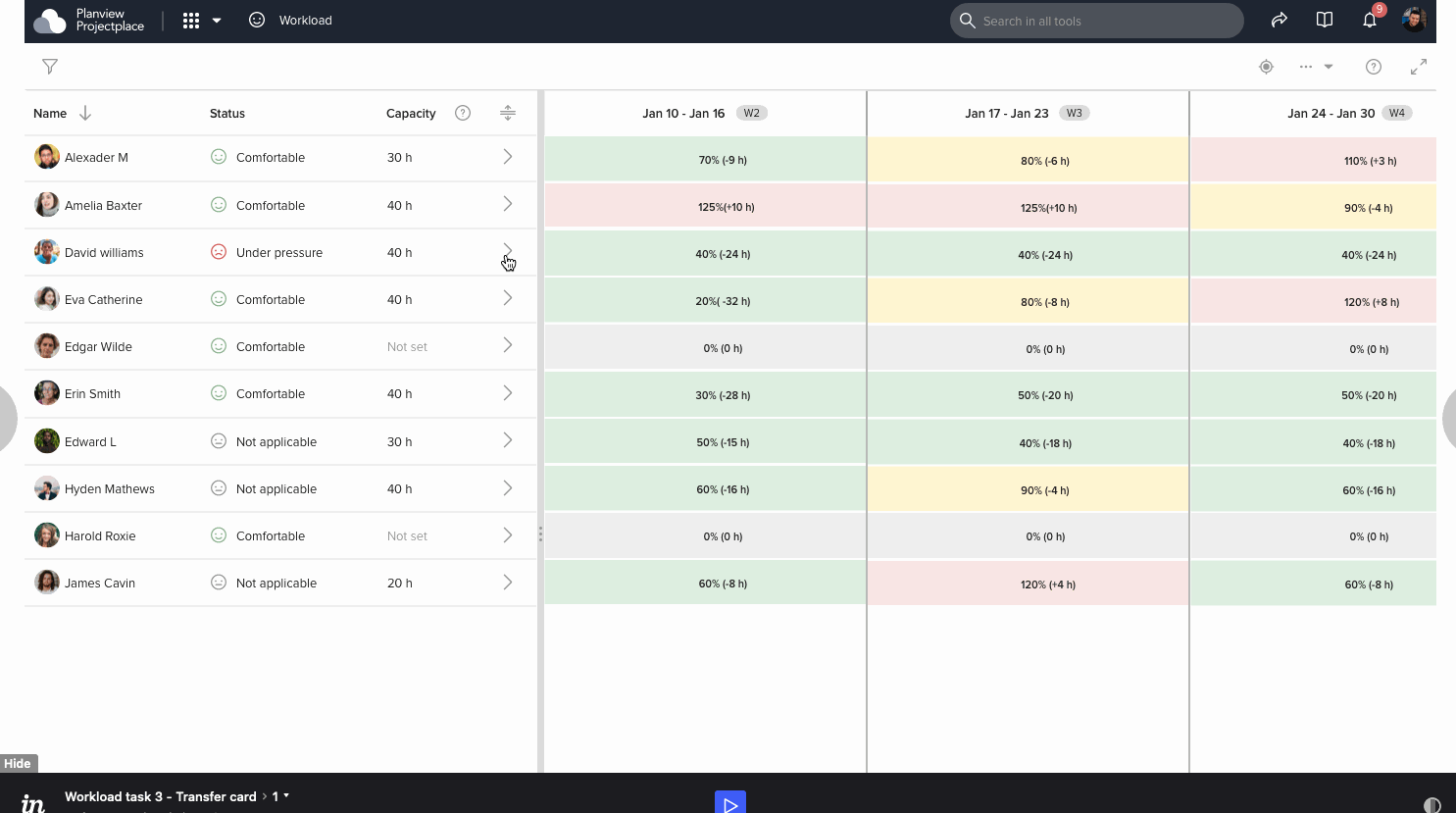Open the more options ellipsis dropdown

(x=1316, y=67)
